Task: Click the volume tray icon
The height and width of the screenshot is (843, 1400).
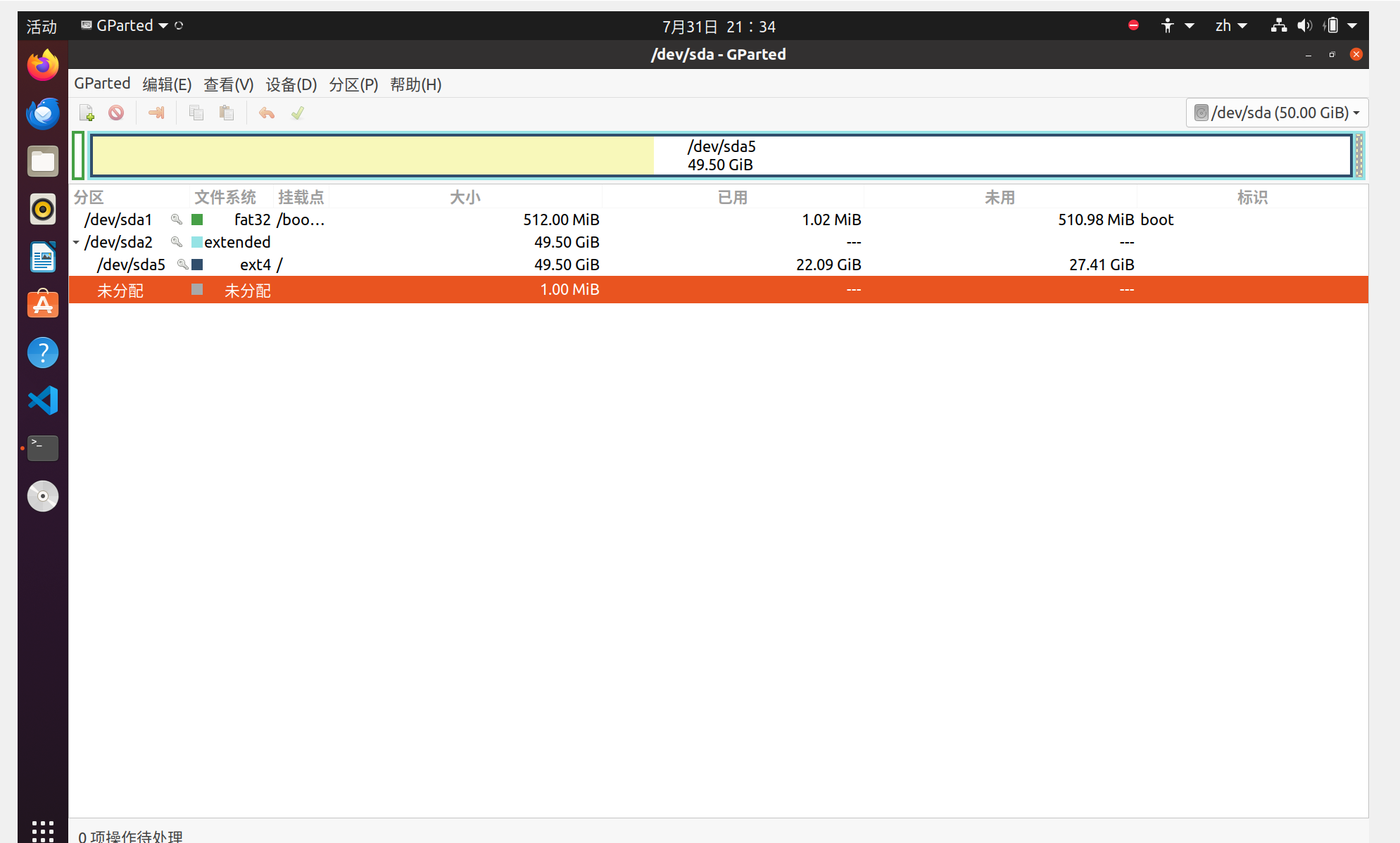Action: click(1305, 25)
